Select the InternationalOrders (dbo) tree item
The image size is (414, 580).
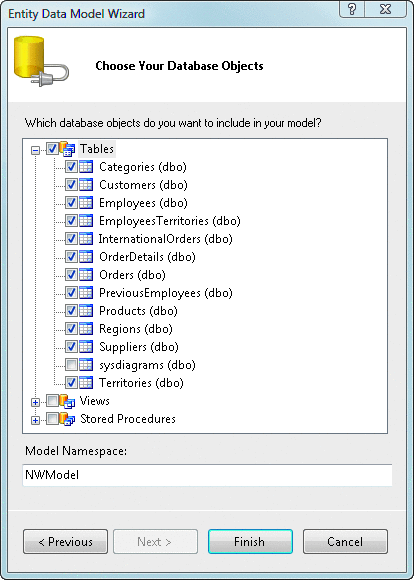click(165, 239)
